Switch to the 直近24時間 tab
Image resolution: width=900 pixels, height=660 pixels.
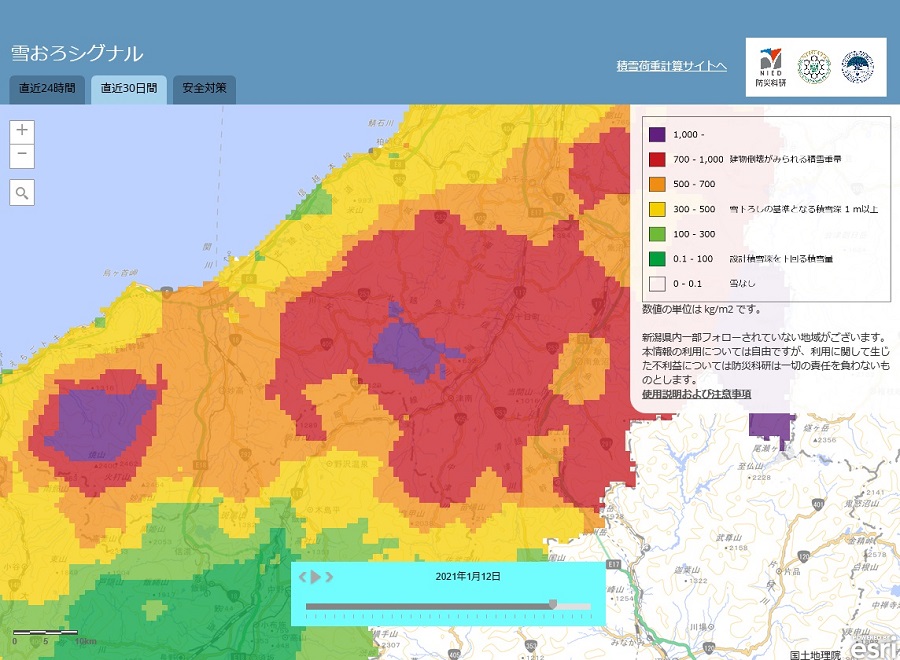[x=47, y=88]
